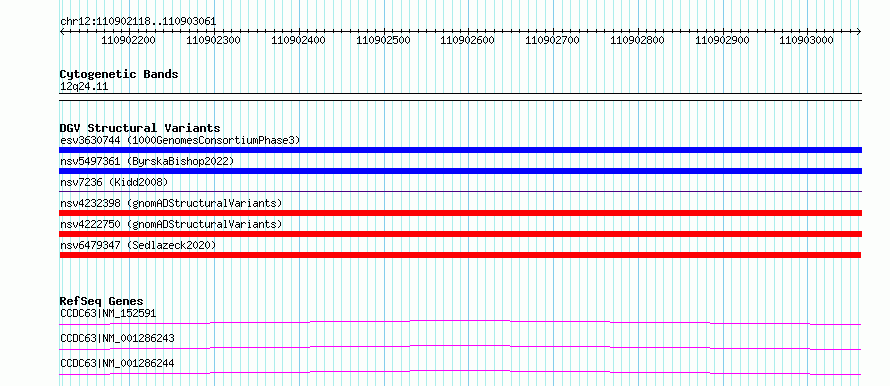Open nsv4222750 (gnomADStructuralVariants) label
The height and width of the screenshot is (386, 890).
171,224
